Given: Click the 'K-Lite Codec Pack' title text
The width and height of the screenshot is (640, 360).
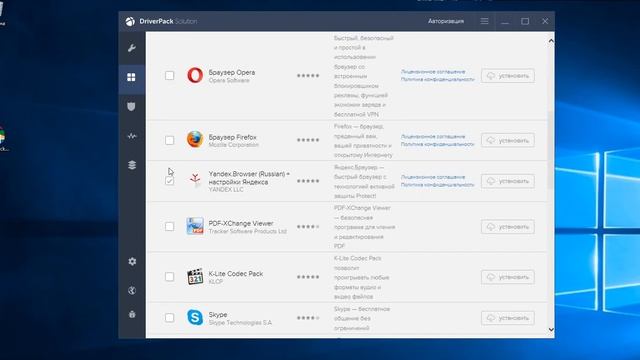Looking at the screenshot, I should pos(236,273).
